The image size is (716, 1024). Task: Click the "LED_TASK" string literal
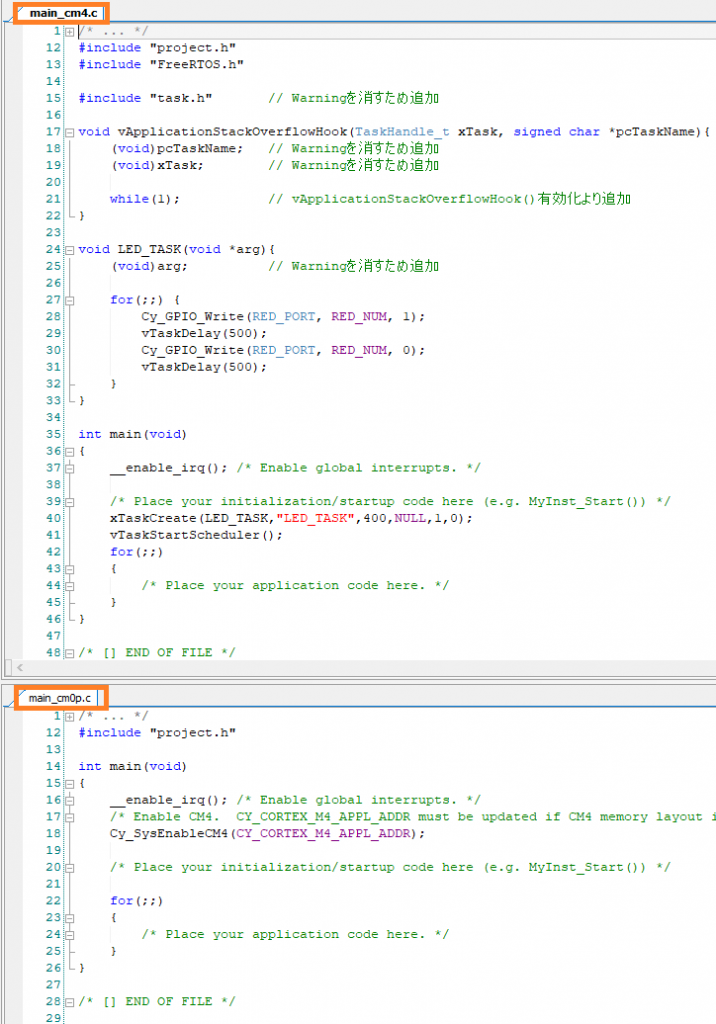[x=313, y=518]
